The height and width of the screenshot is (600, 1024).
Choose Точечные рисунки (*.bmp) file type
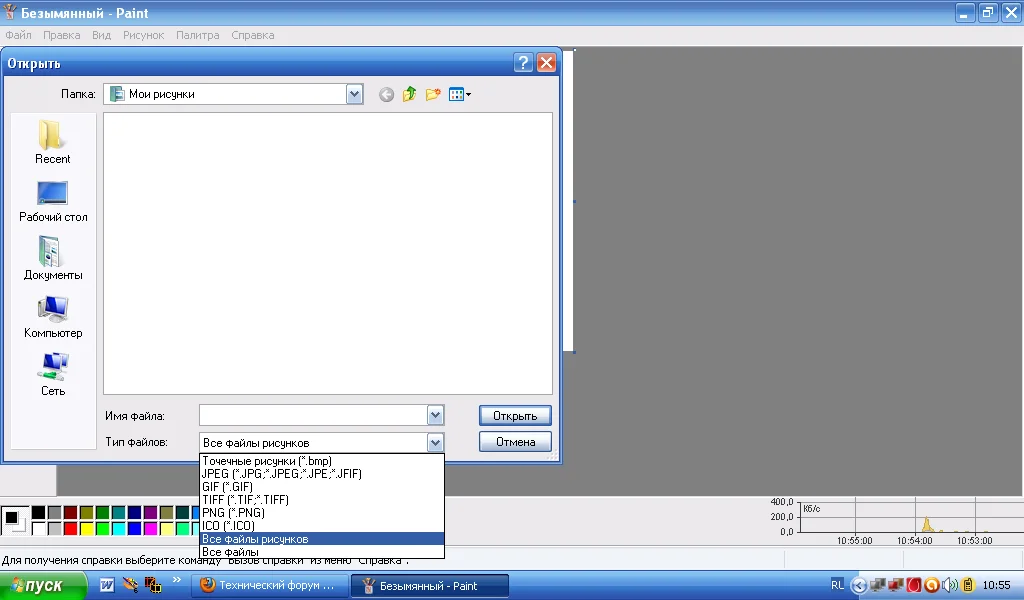pos(321,461)
